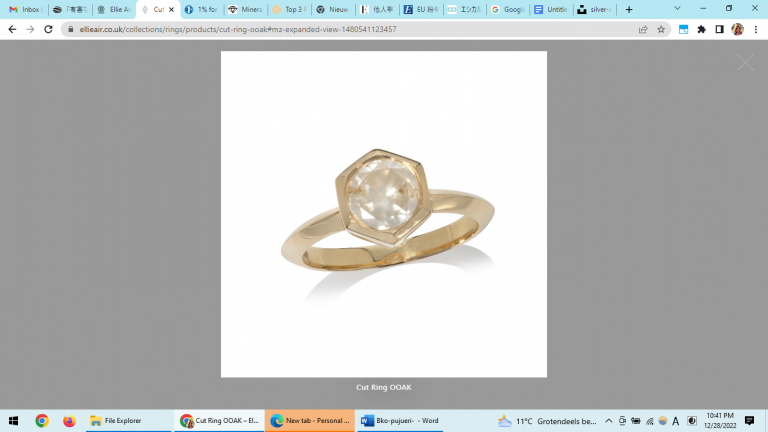The height and width of the screenshot is (432, 768).
Task: Open the Chrome profile avatar
Action: pyautogui.click(x=737, y=29)
